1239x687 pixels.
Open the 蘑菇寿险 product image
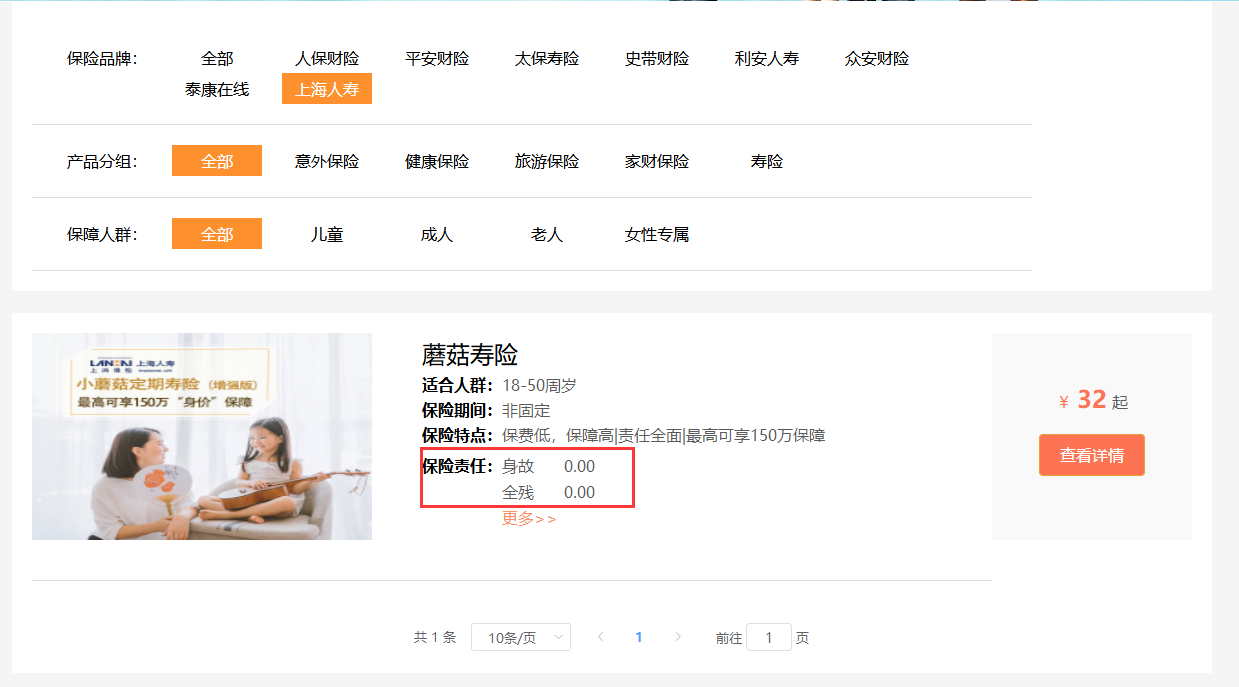click(202, 436)
